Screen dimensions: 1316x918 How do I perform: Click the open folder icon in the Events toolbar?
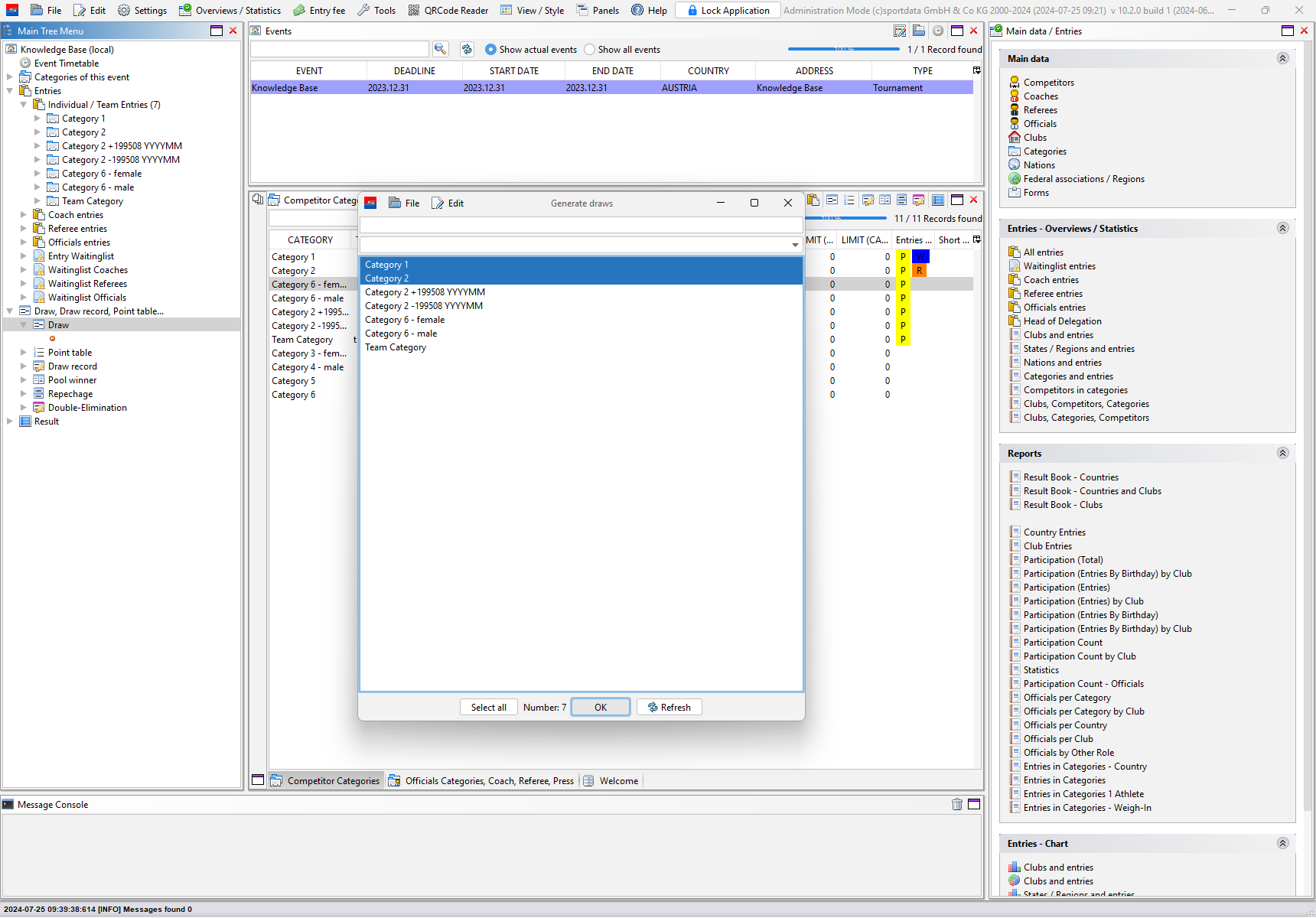click(919, 31)
